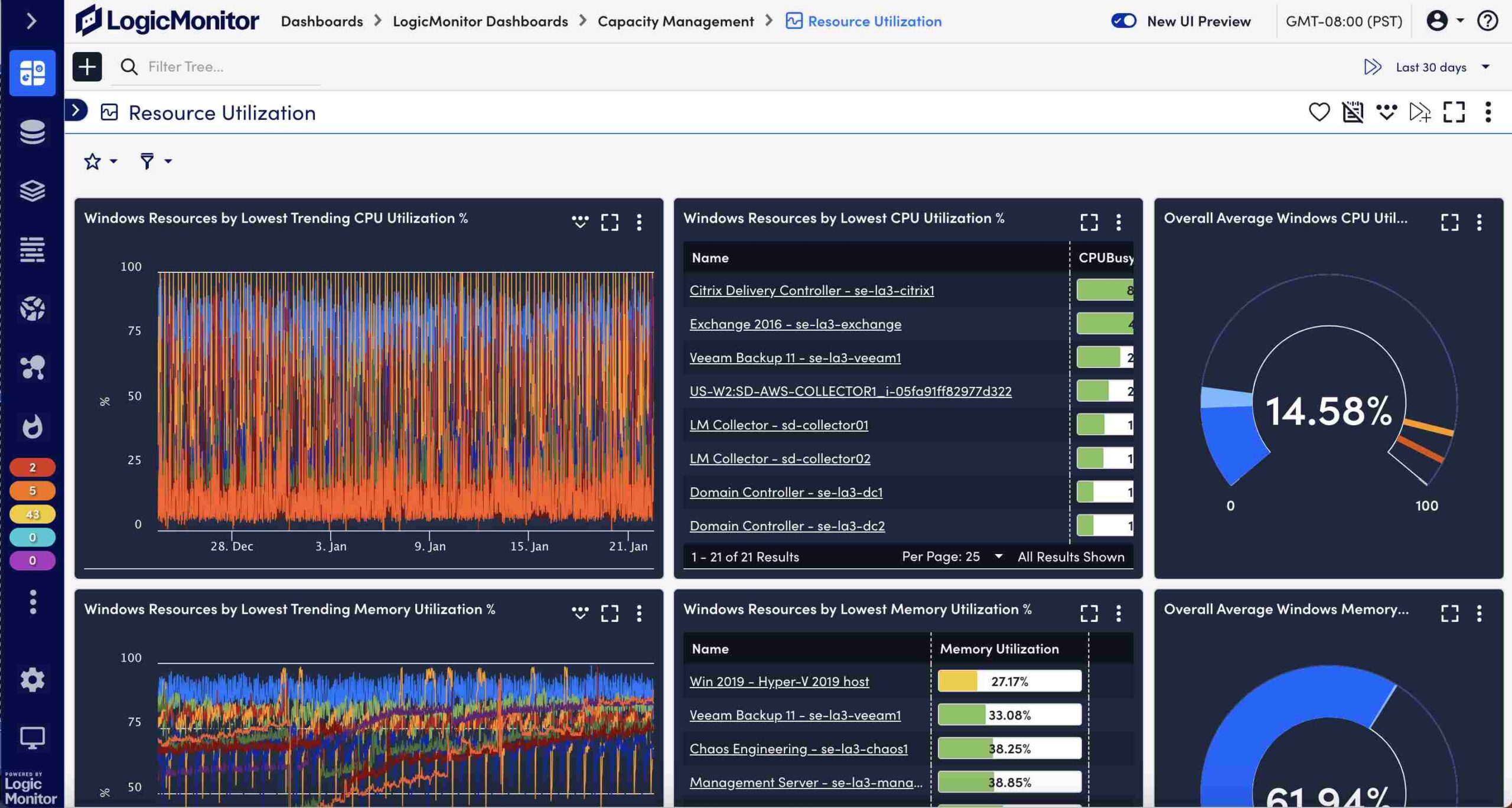Click the Win 2019 Hyper-V 2019 host link
This screenshot has height=808, width=1512.
click(x=778, y=681)
